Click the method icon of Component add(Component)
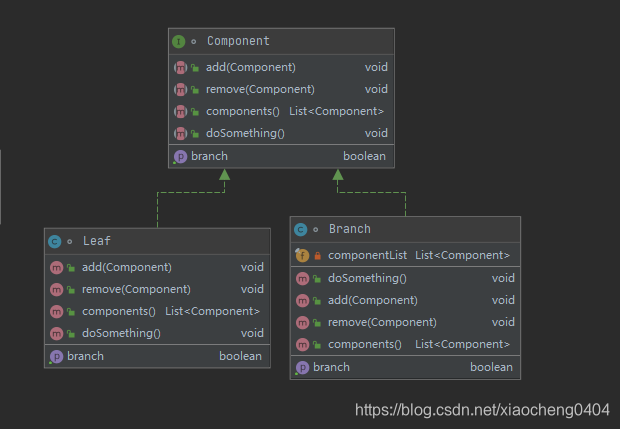Viewport: 620px width, 429px height. tap(180, 68)
